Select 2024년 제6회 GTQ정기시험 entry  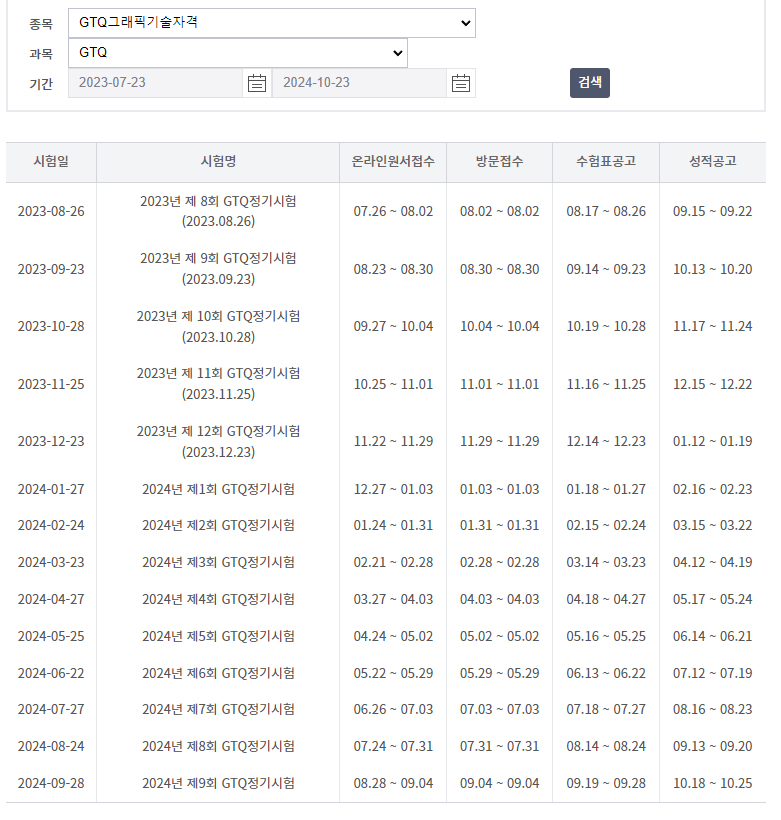point(218,674)
